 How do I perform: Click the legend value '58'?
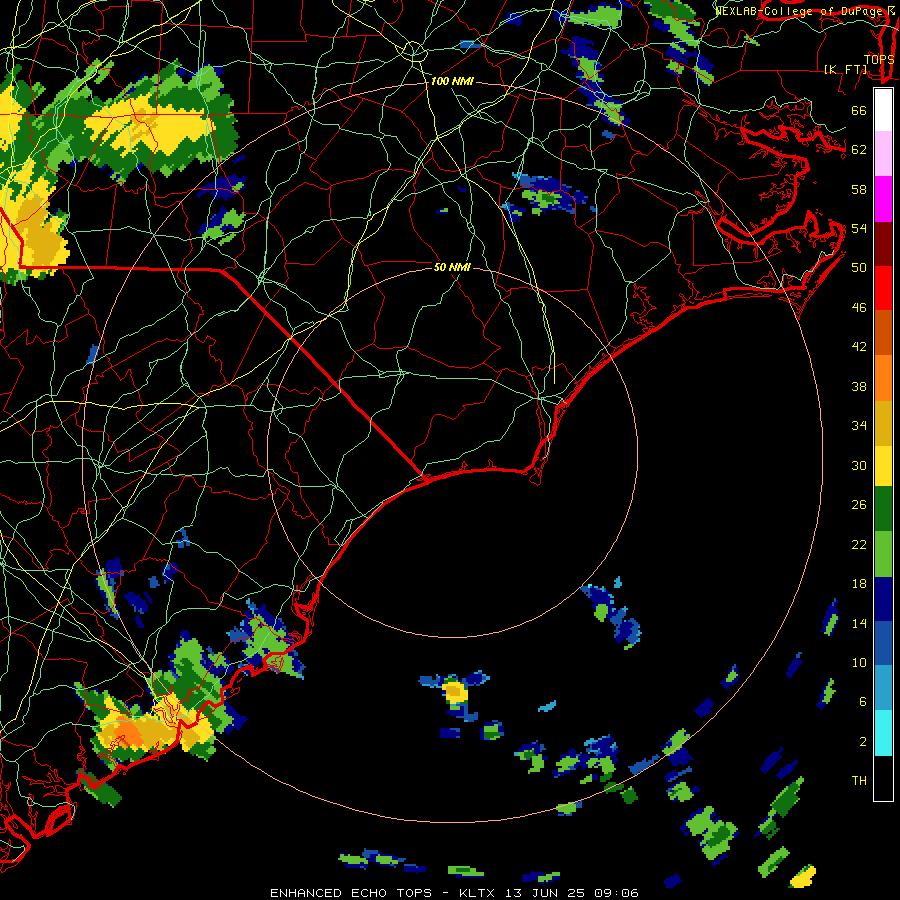point(859,190)
